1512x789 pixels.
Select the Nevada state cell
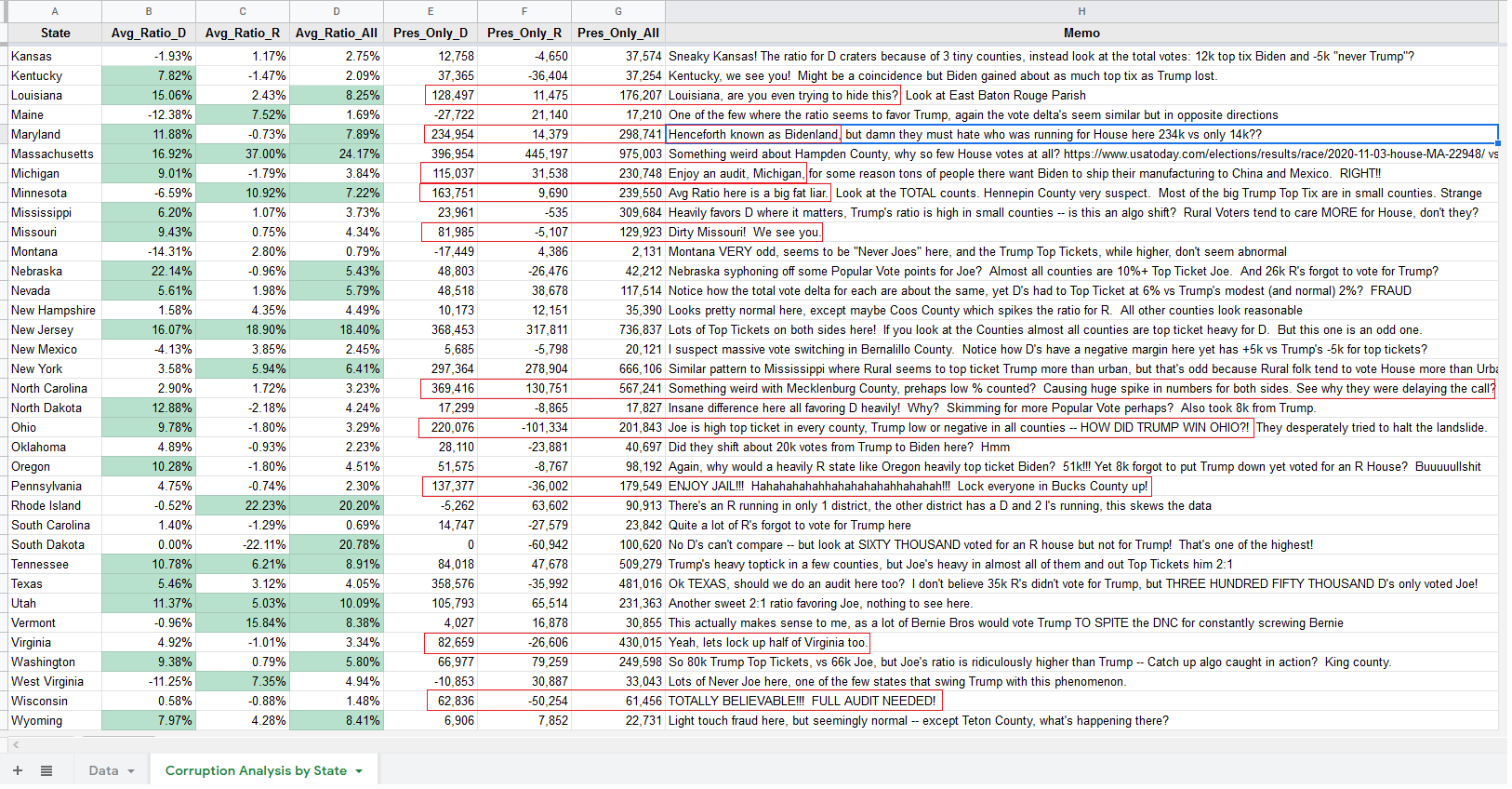point(55,290)
